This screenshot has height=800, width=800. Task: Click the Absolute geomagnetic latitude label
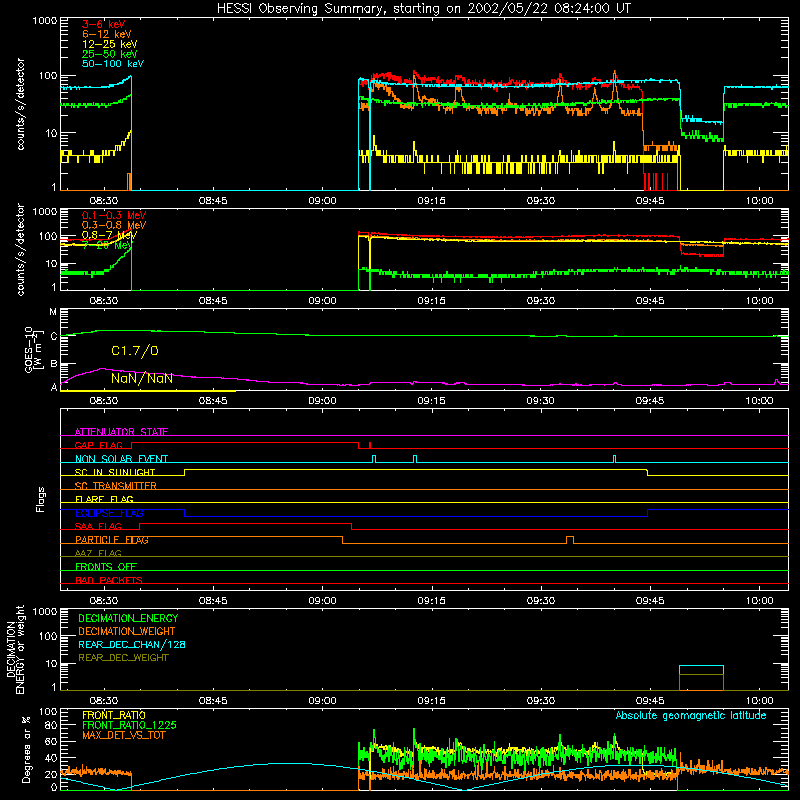click(691, 716)
